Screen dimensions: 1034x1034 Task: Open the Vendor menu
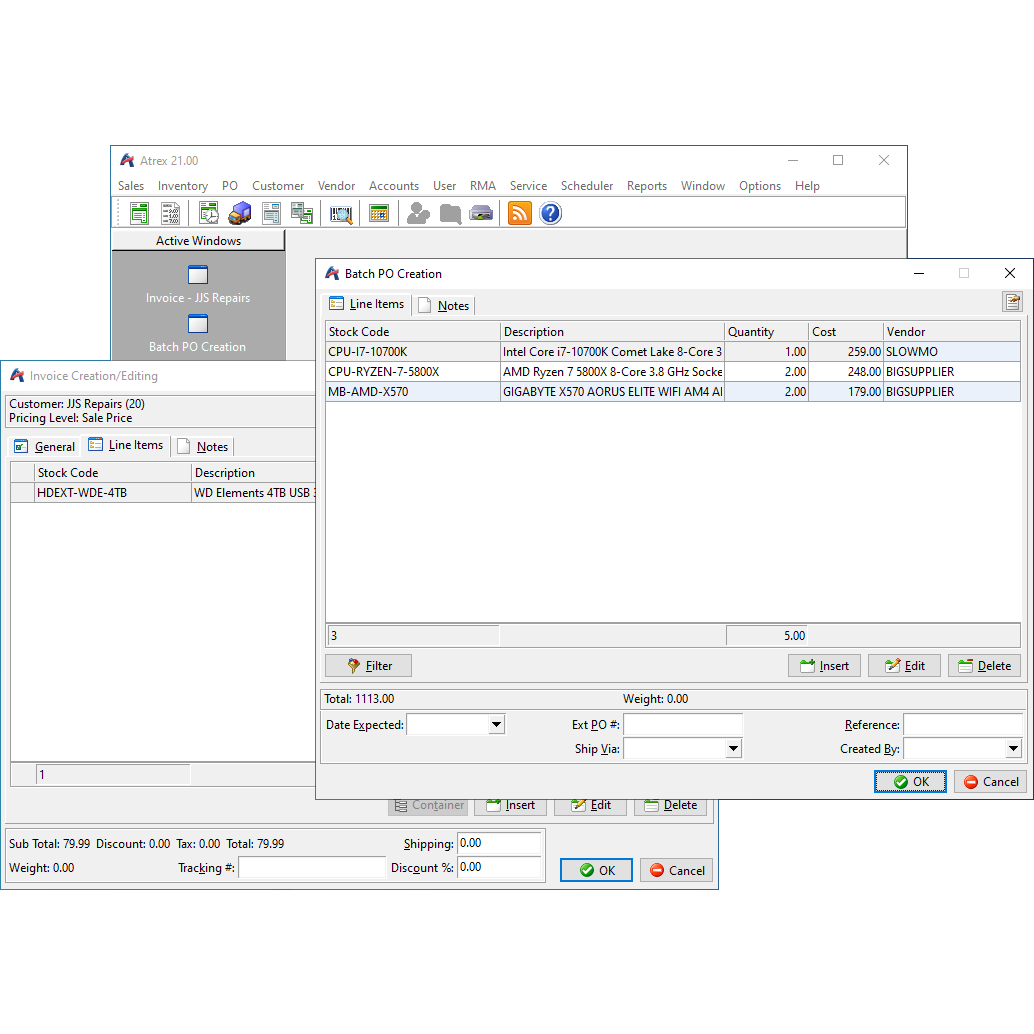(x=336, y=186)
